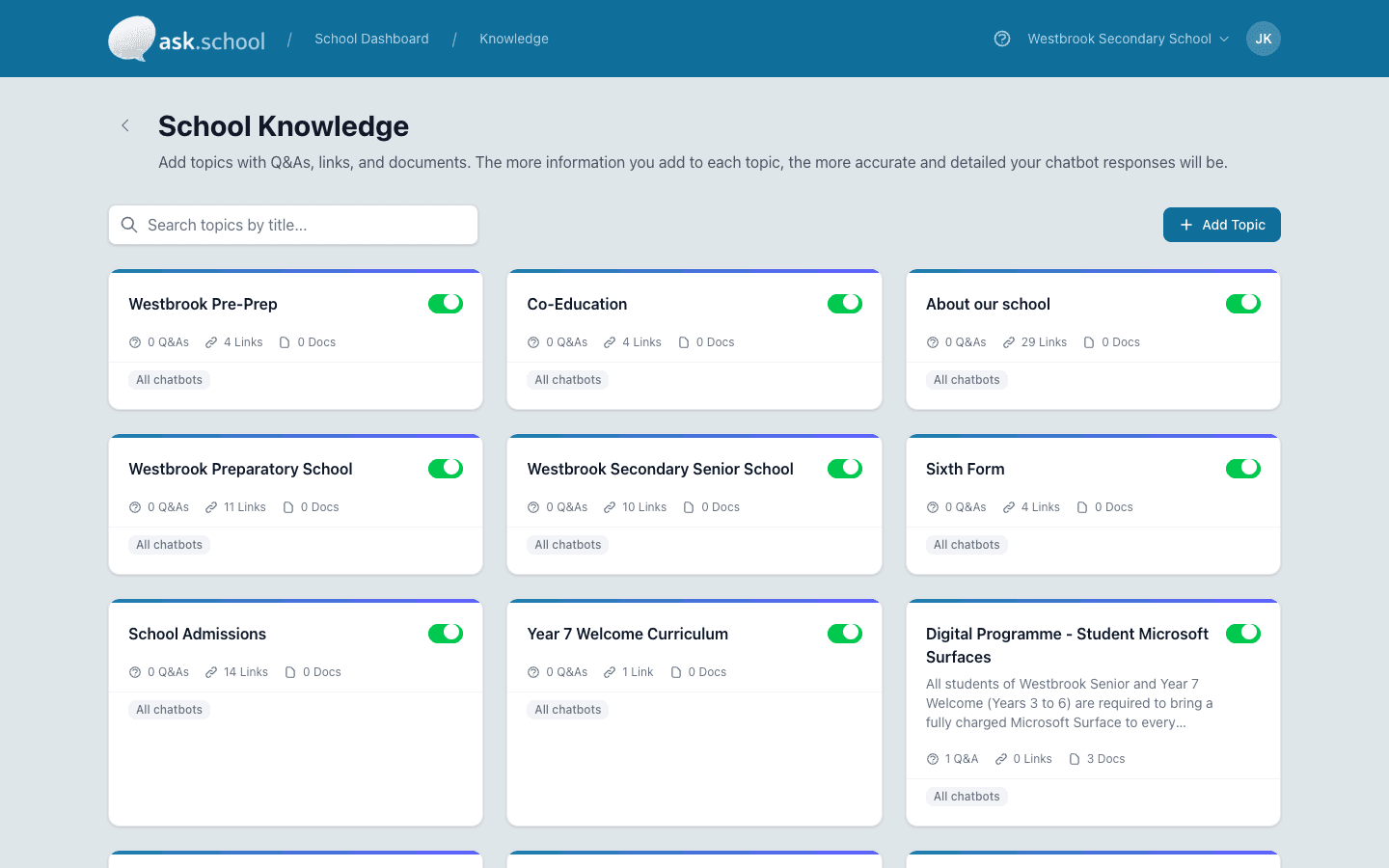This screenshot has height=868, width=1389.
Task: Open the School Admissions topic
Action: pyautogui.click(x=197, y=634)
